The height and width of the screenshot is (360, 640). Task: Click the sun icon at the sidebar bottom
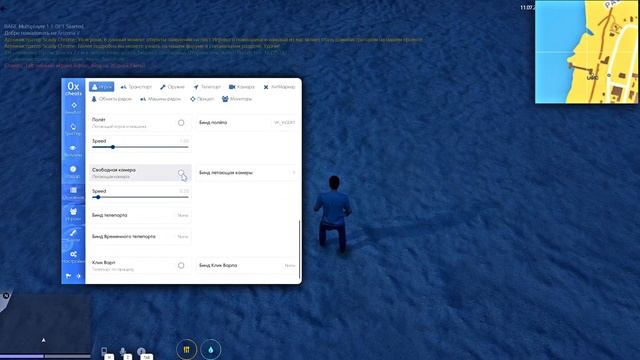78,276
